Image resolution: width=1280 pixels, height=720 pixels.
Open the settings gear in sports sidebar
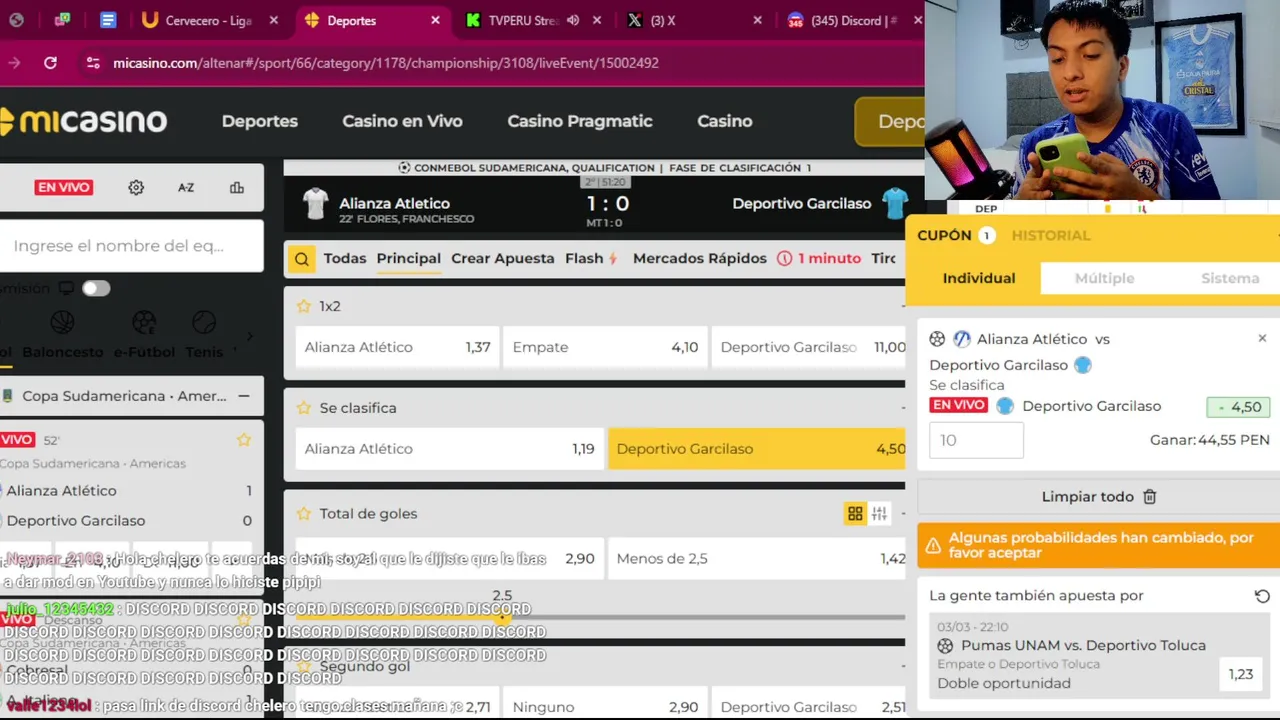pos(136,187)
